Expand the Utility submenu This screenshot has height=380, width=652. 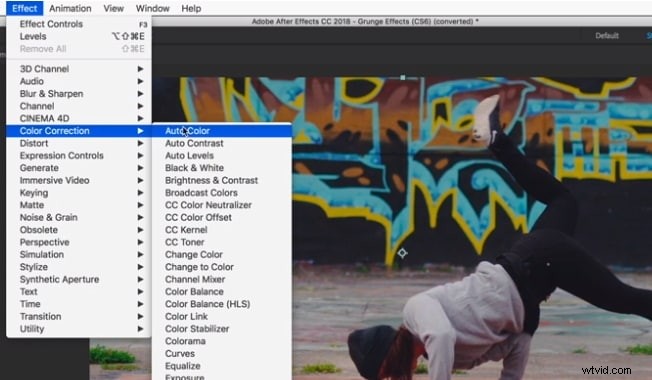click(x=79, y=329)
